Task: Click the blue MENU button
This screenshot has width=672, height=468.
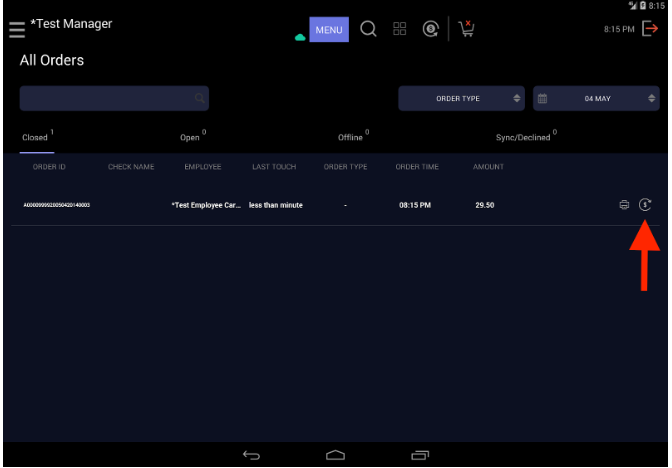Action: [x=329, y=30]
